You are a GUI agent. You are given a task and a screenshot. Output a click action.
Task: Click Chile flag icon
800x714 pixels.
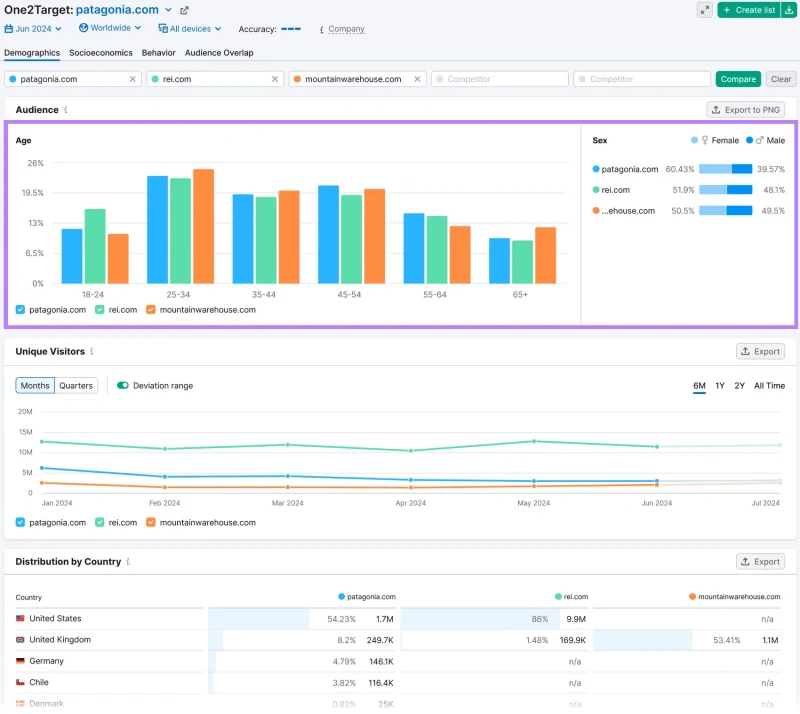[x=20, y=683]
